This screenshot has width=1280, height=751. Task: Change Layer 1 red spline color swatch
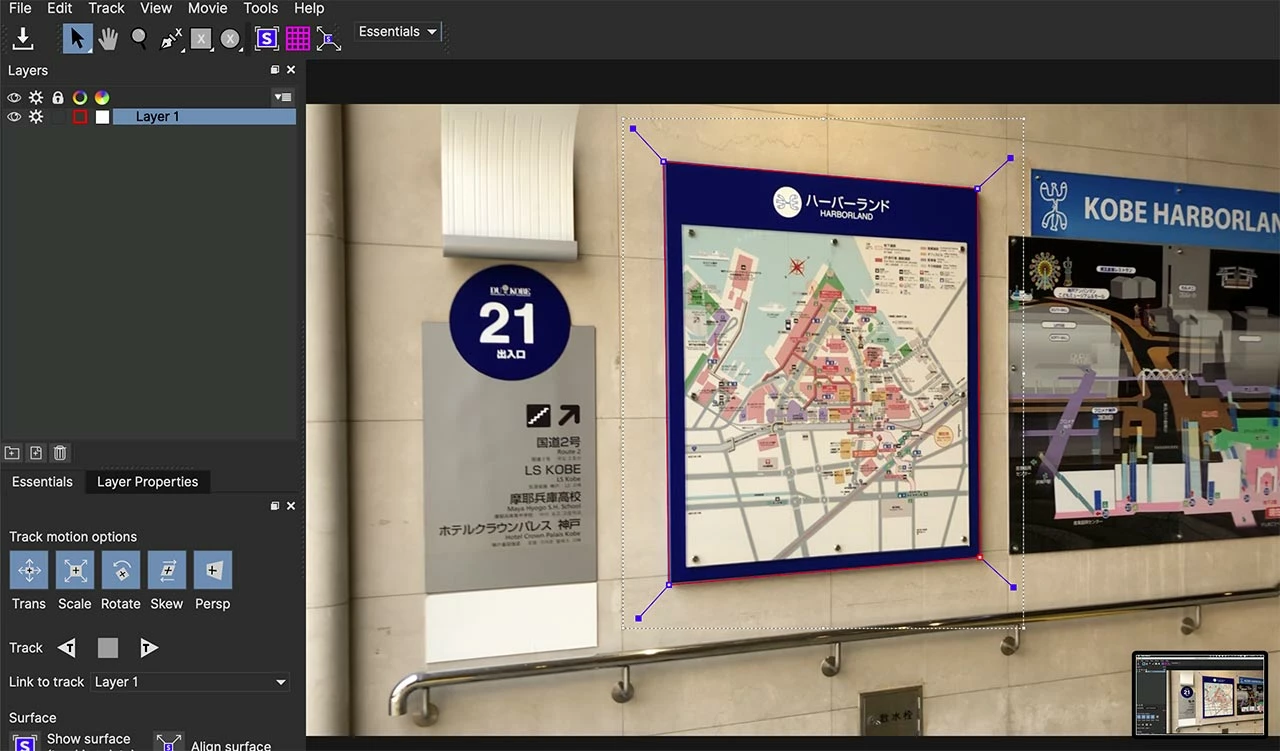pyautogui.click(x=80, y=117)
